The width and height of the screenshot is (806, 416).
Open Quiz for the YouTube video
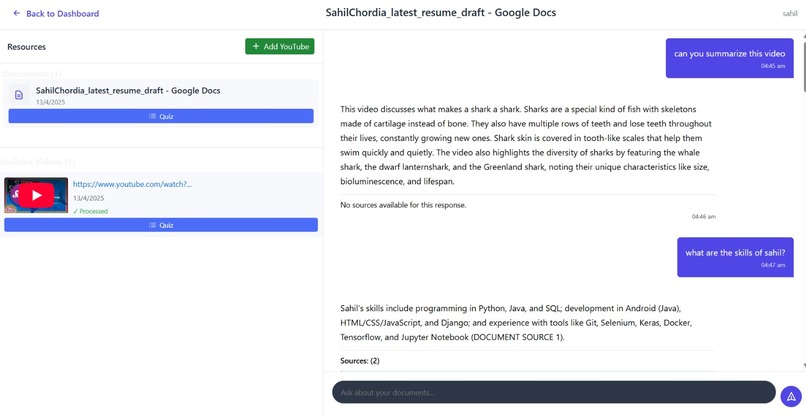point(161,225)
